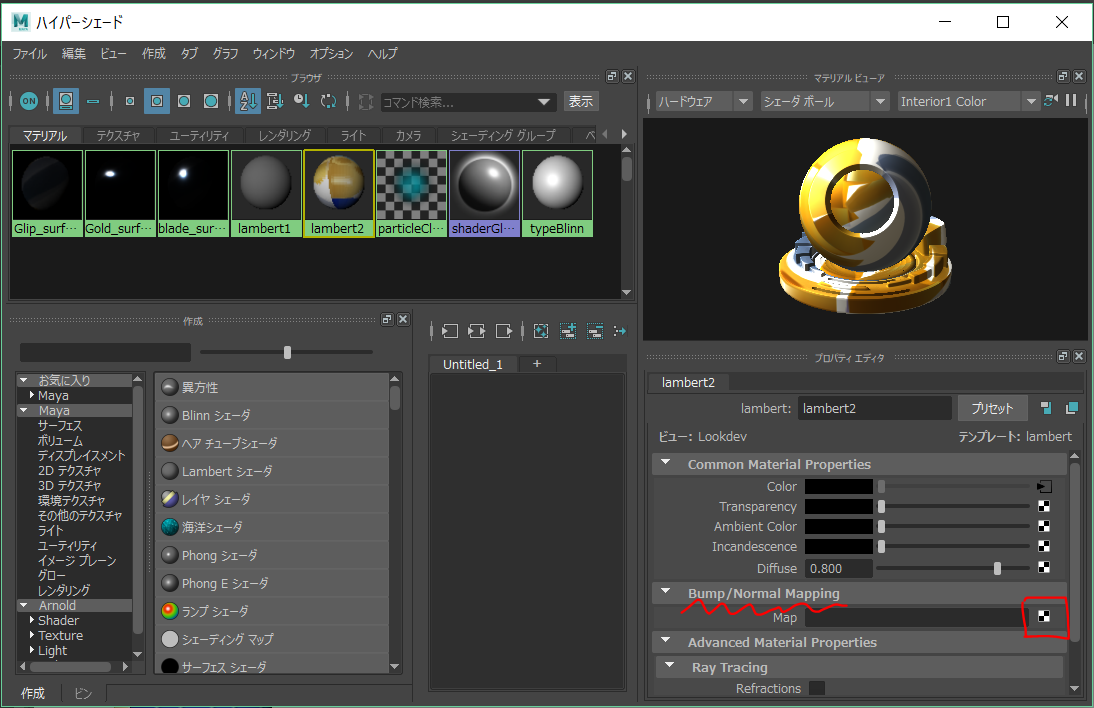
Task: Collapse Common Material Properties section
Action: (666, 462)
